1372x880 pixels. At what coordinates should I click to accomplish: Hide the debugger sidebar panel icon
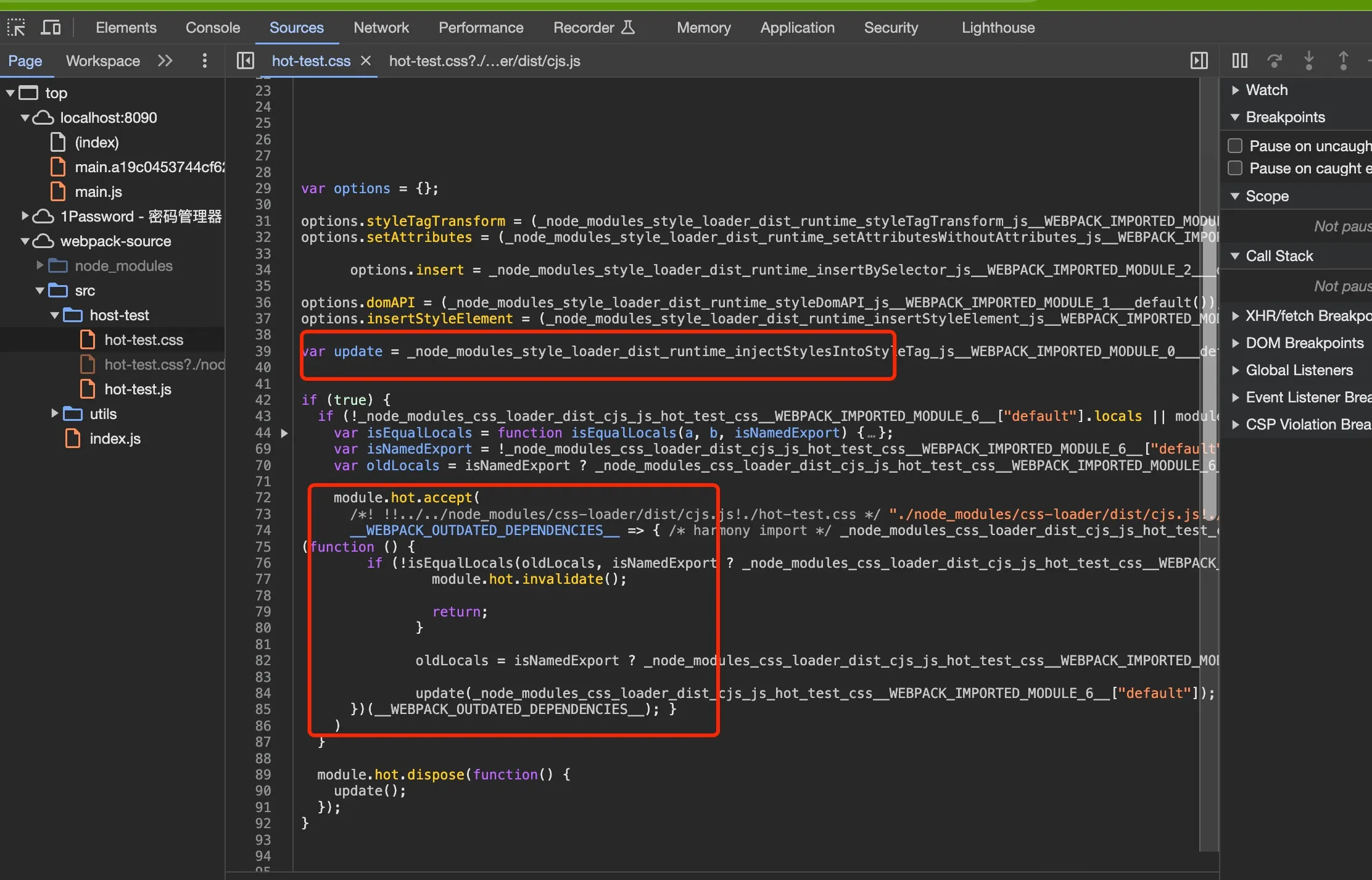1199,60
